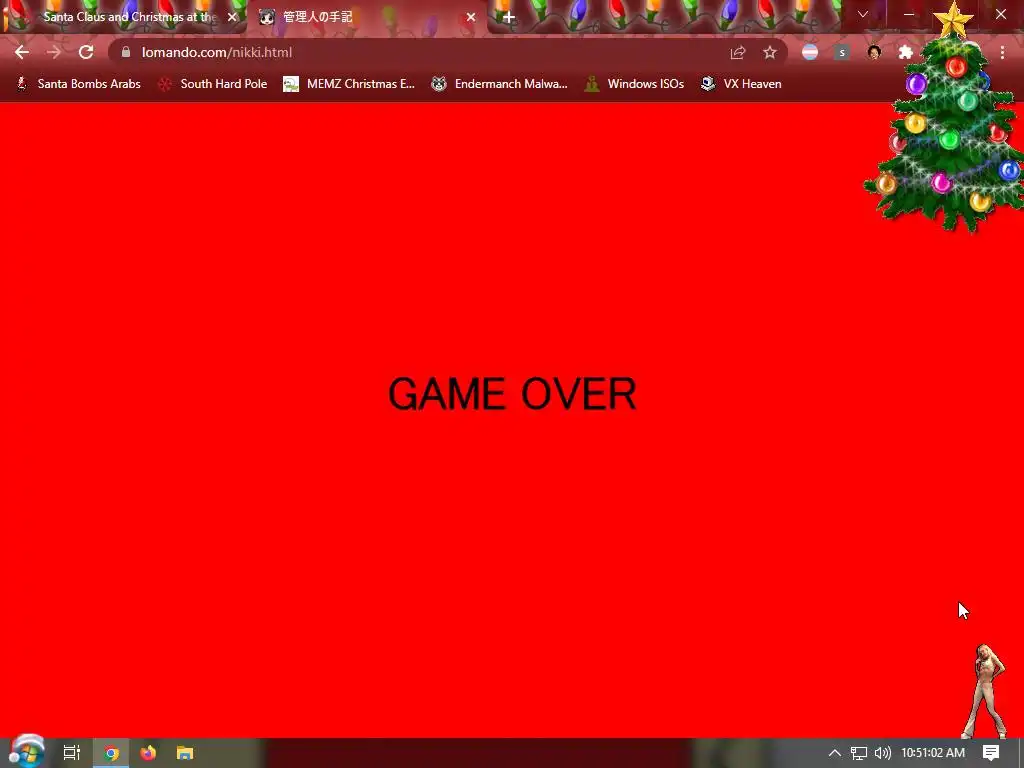Launch Firefox from the taskbar
Viewport: 1024px width, 768px height.
tap(148, 753)
